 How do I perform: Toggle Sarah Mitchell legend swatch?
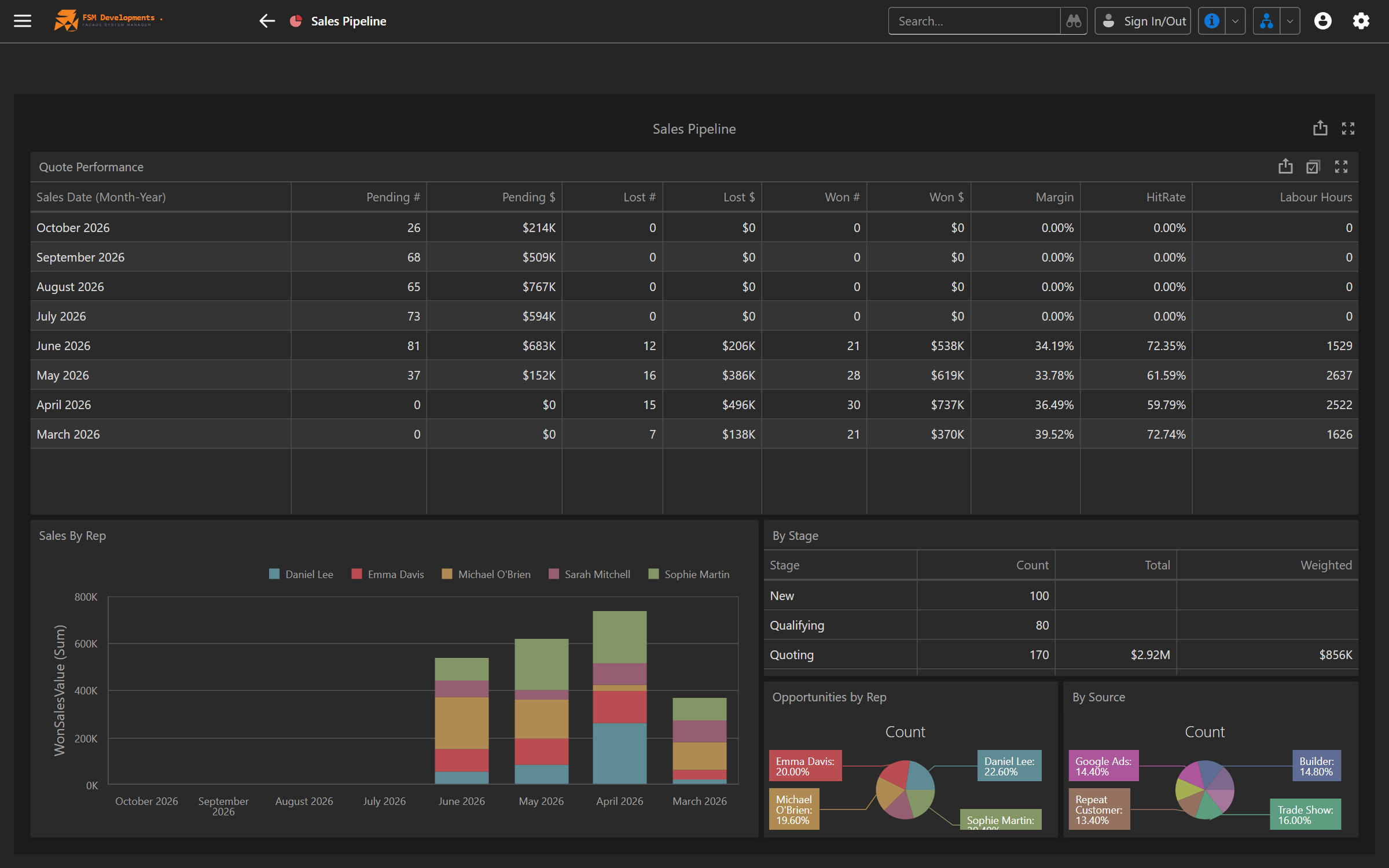pos(554,574)
